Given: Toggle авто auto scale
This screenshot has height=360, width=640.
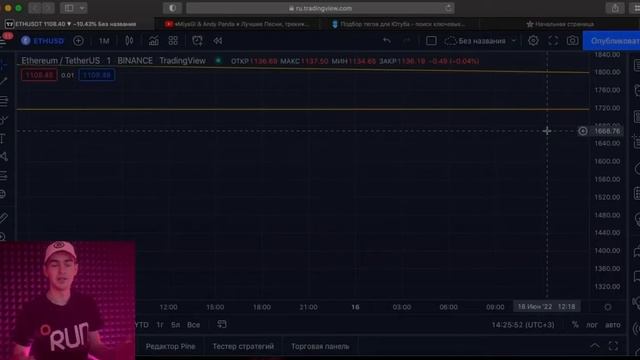Looking at the screenshot, I should tap(613, 325).
